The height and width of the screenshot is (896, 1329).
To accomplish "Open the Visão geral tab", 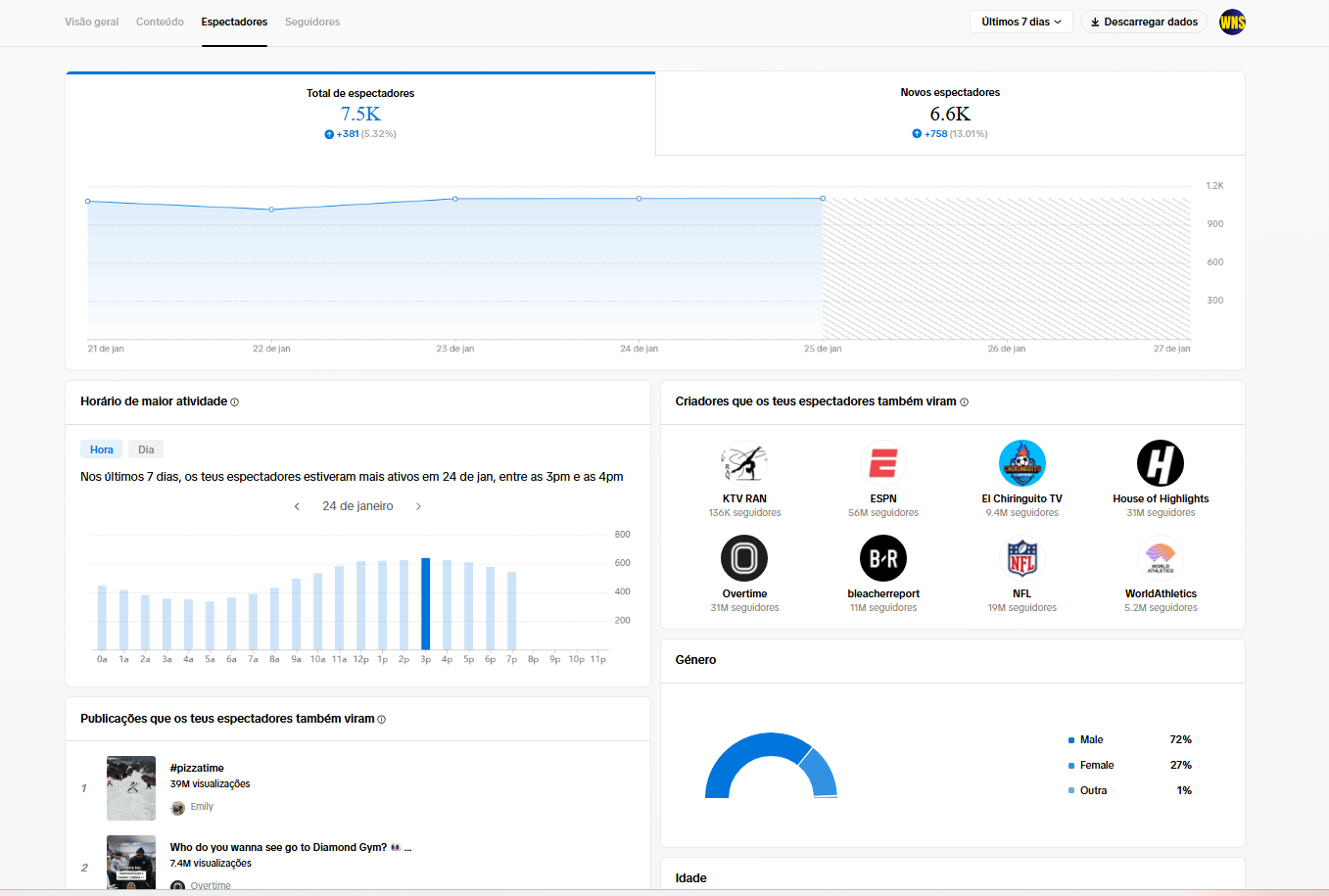I will click(x=92, y=22).
